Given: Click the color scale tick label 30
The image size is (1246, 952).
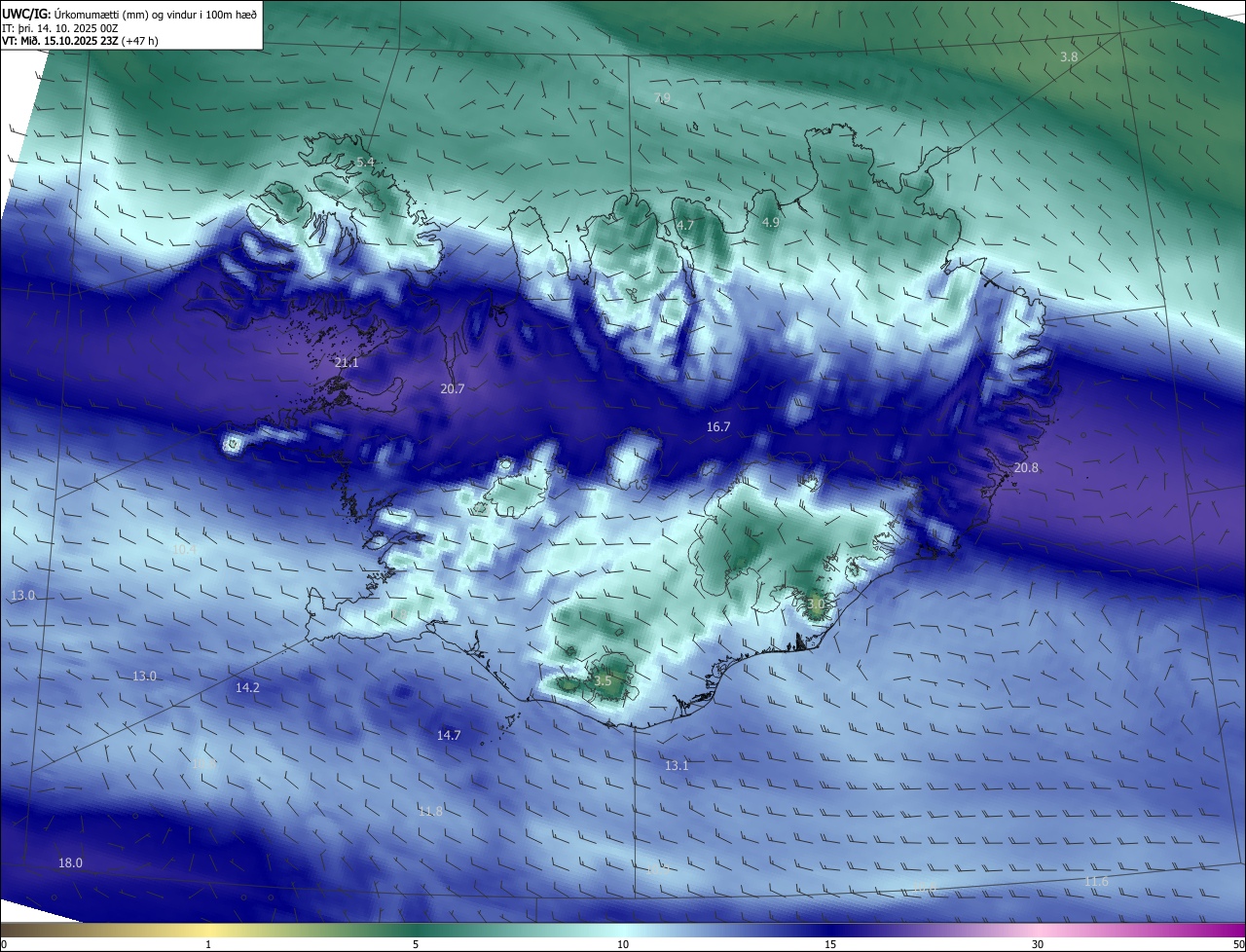Looking at the screenshot, I should click(1038, 944).
